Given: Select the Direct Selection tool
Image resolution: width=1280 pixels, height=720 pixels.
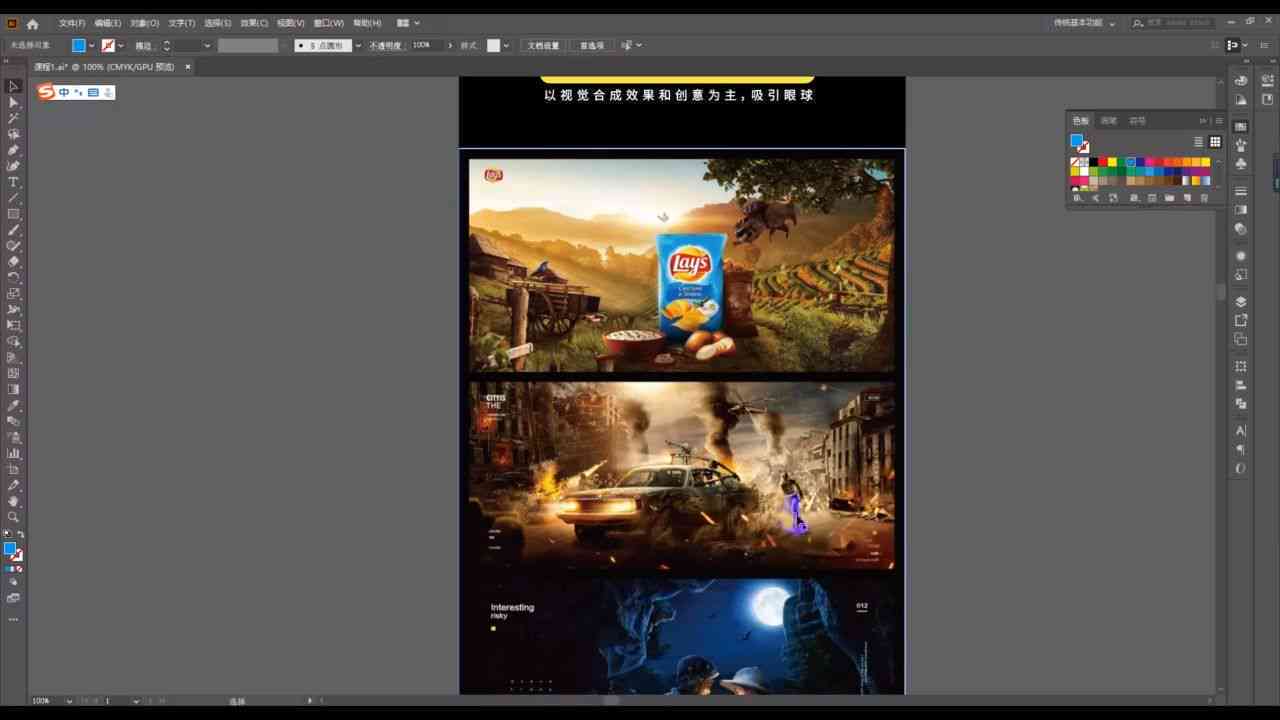Looking at the screenshot, I should click(14, 102).
